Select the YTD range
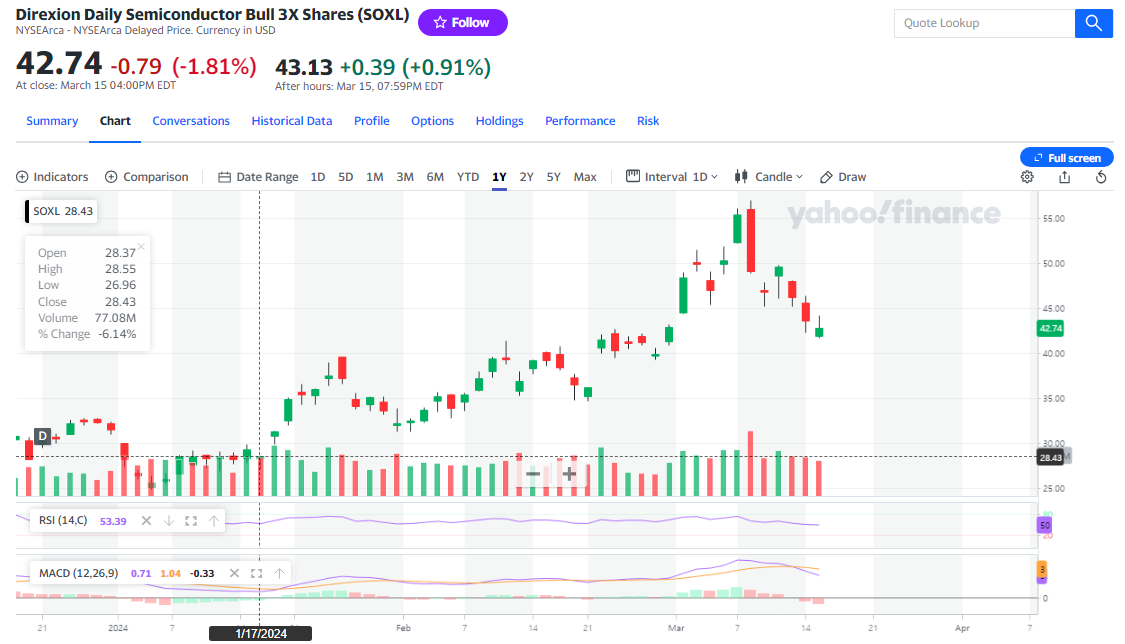This screenshot has height=644, width=1125. click(x=468, y=177)
